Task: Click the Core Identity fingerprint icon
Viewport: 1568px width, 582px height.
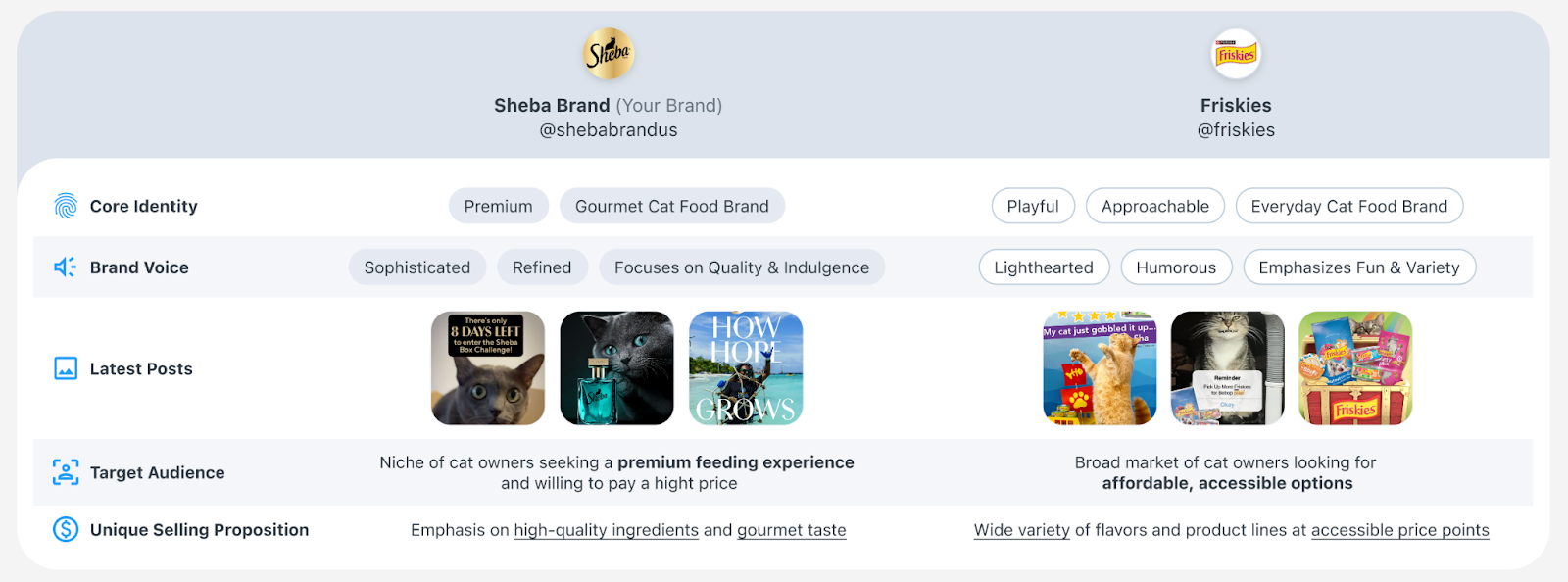Action: (66, 206)
